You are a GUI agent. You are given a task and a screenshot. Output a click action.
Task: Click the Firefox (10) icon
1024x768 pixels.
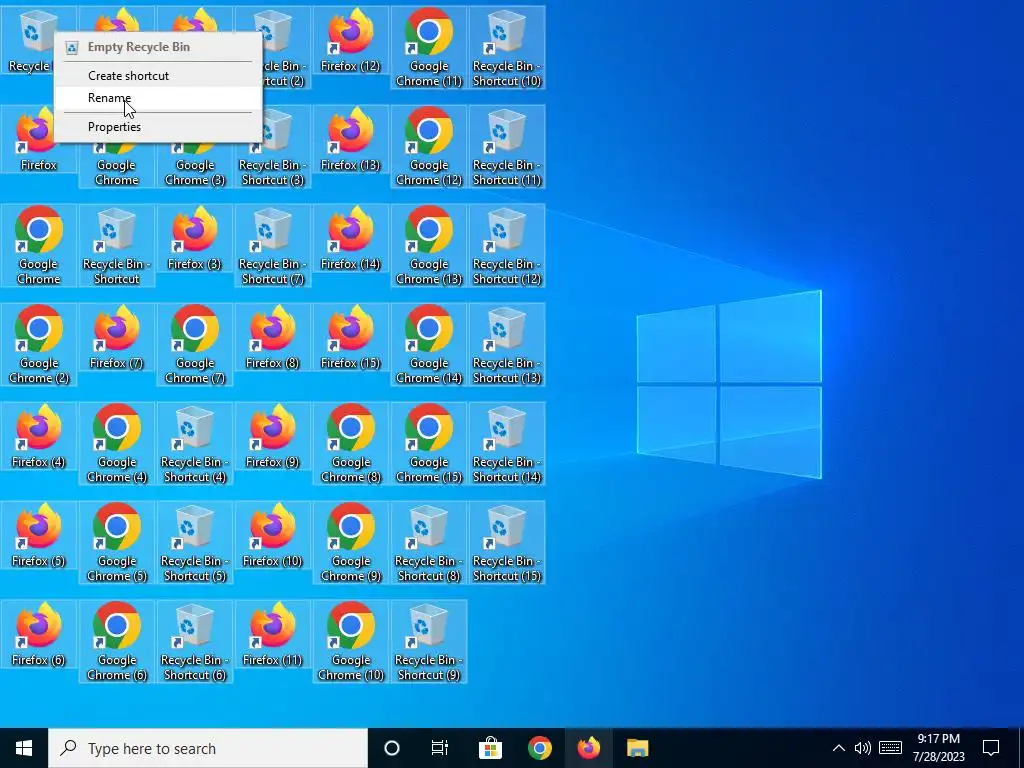pyautogui.click(x=273, y=536)
